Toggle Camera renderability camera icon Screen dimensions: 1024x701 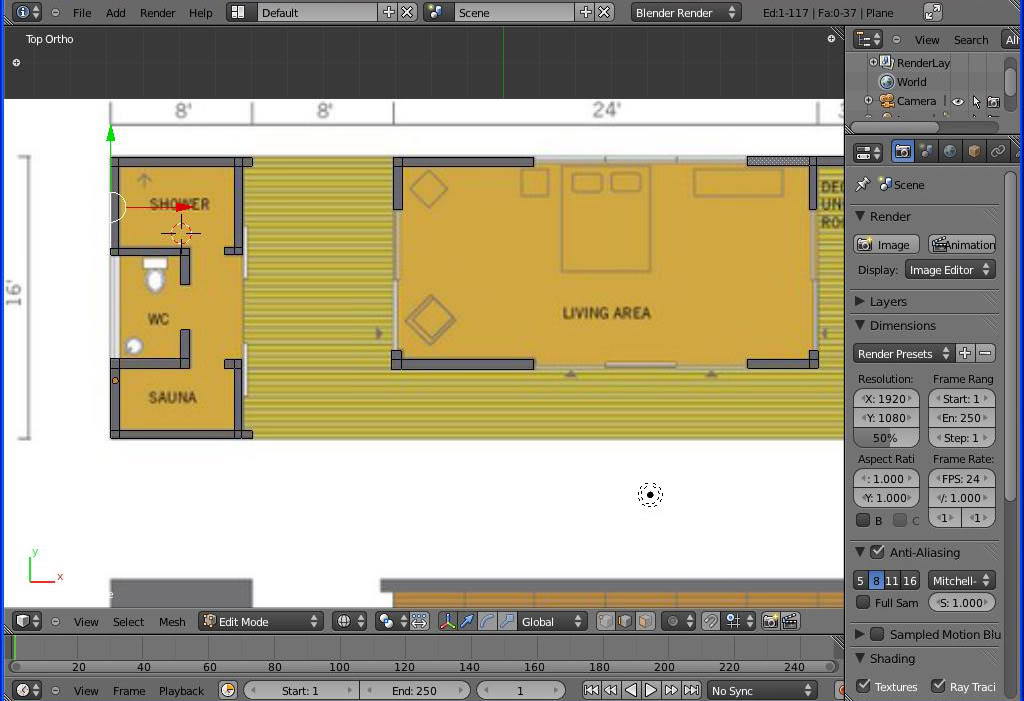[993, 102]
